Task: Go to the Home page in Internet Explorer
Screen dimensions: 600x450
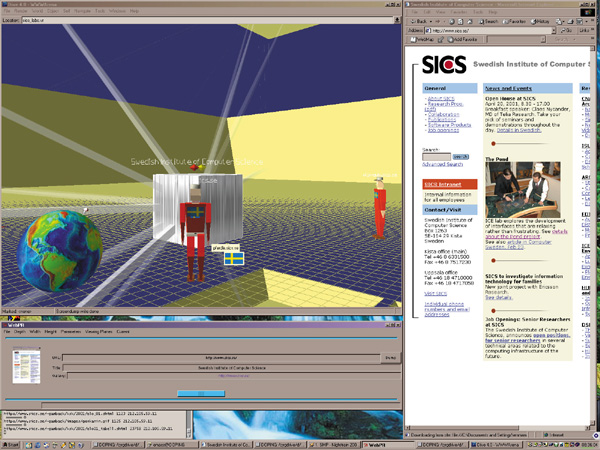Action: point(469,21)
